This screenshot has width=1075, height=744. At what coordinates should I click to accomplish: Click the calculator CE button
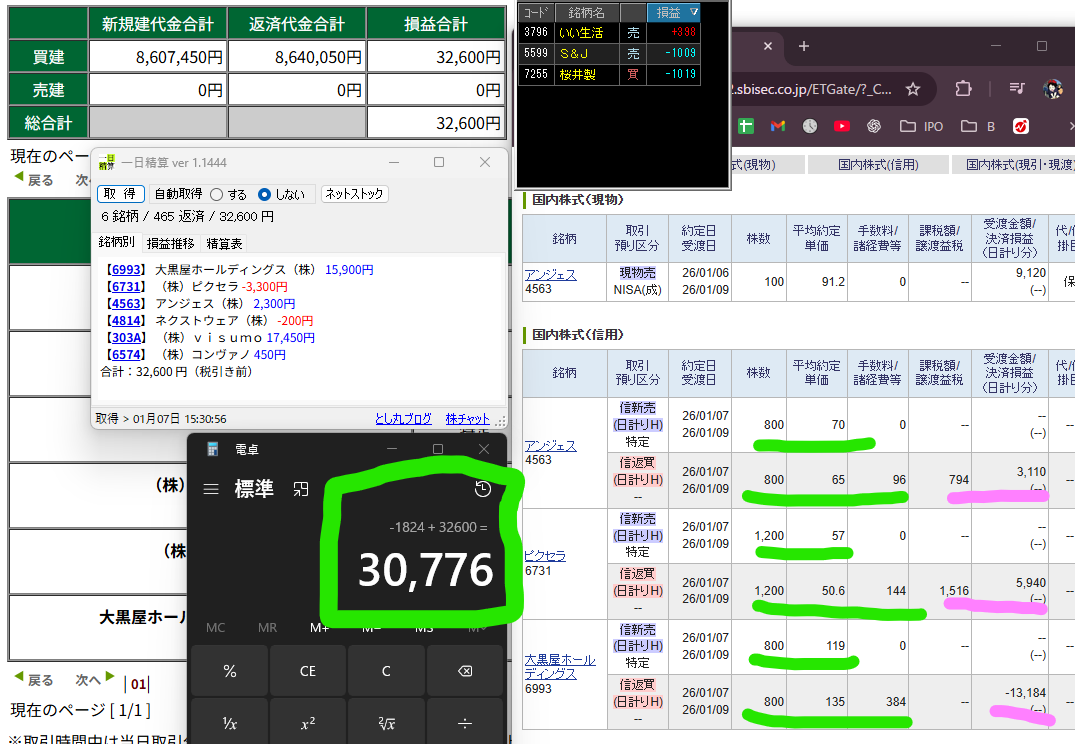[308, 671]
